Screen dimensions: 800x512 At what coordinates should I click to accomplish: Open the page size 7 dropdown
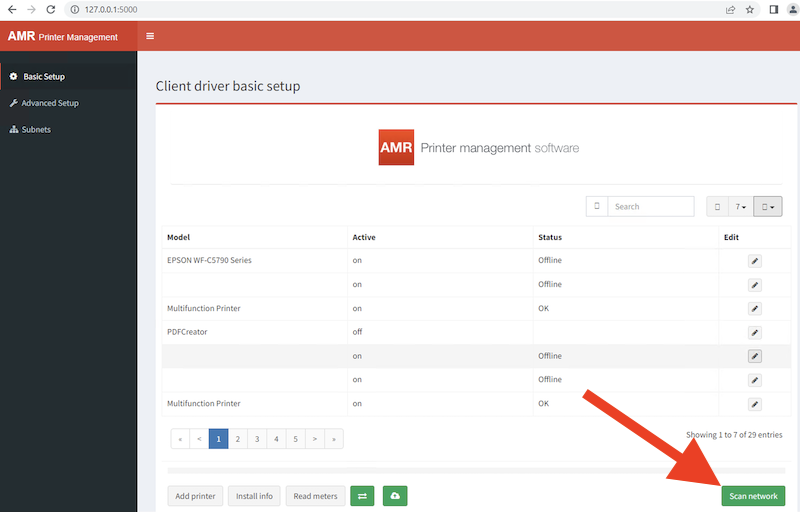click(x=741, y=206)
